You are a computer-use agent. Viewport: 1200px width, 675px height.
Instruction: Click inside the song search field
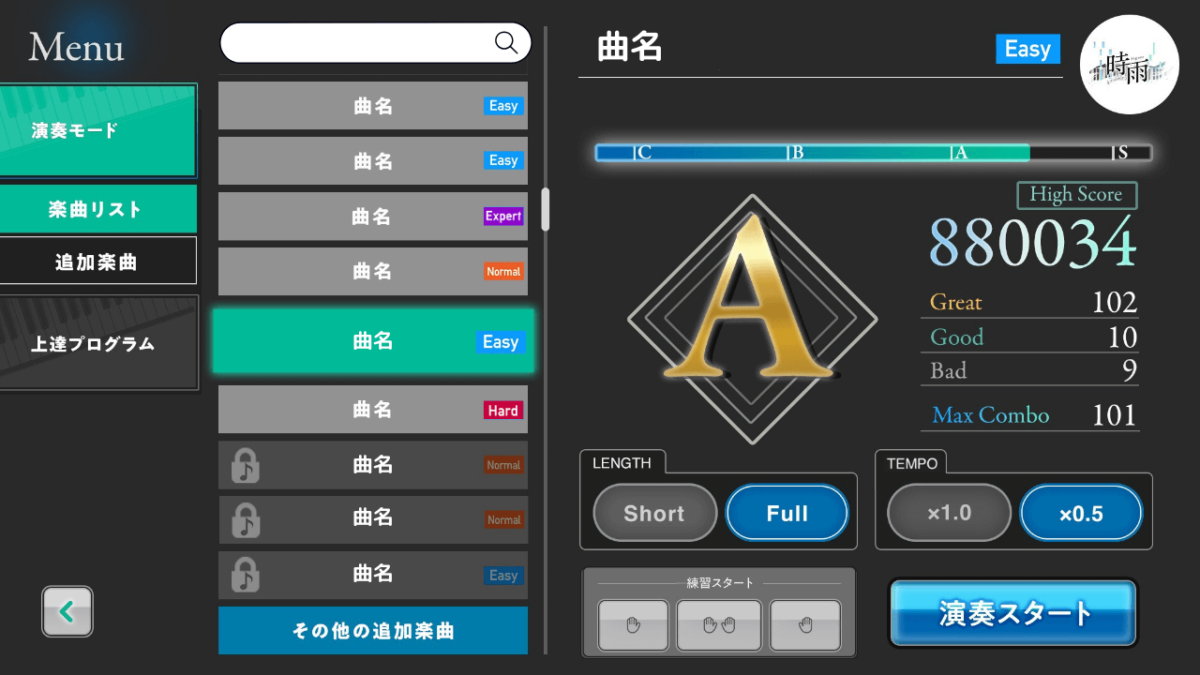pyautogui.click(x=360, y=42)
